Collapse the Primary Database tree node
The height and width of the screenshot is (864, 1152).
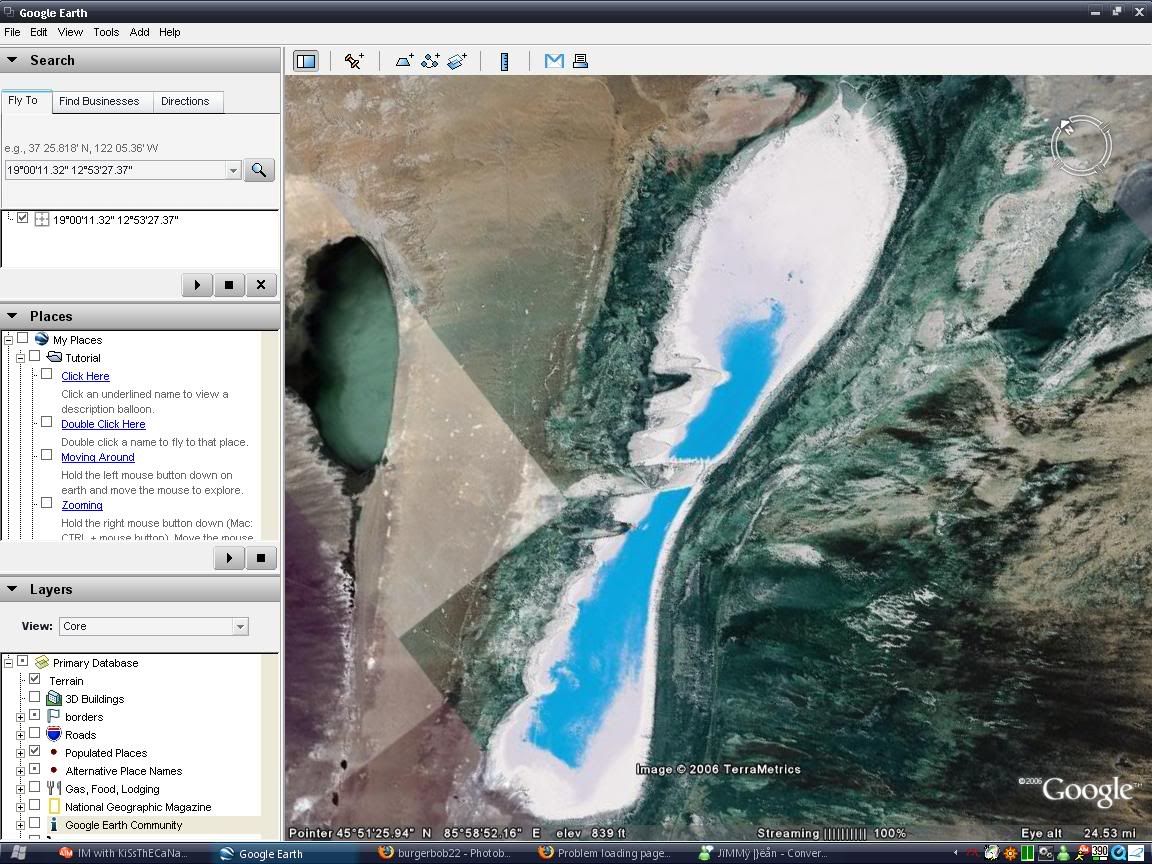[x=8, y=663]
